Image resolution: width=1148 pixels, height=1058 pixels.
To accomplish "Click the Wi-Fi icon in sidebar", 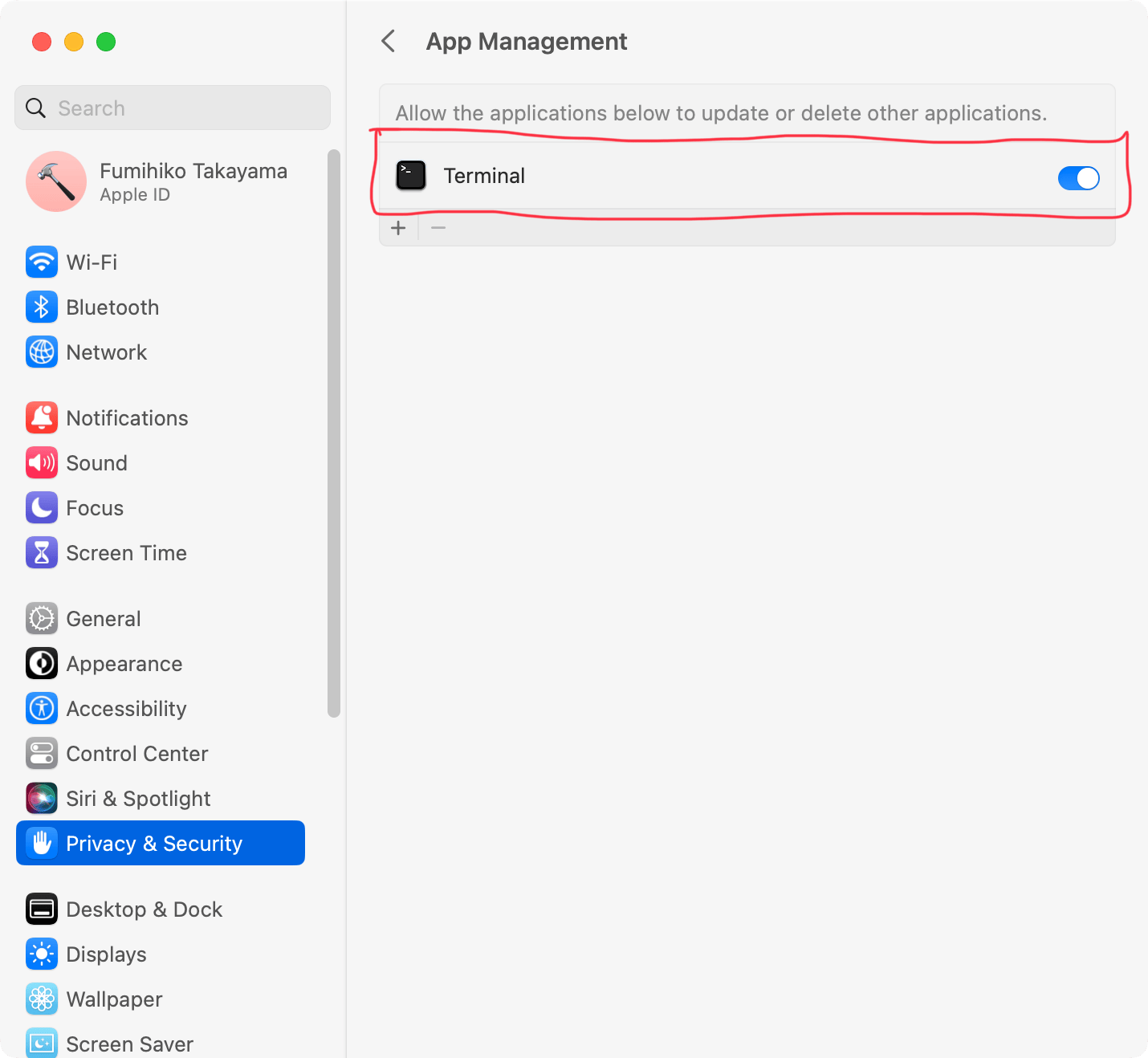I will [42, 262].
